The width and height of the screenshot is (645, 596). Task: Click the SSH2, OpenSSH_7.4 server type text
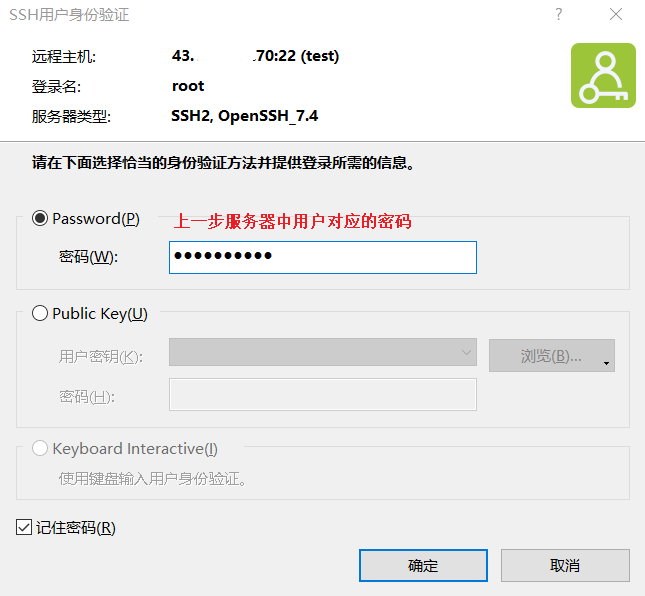(245, 116)
